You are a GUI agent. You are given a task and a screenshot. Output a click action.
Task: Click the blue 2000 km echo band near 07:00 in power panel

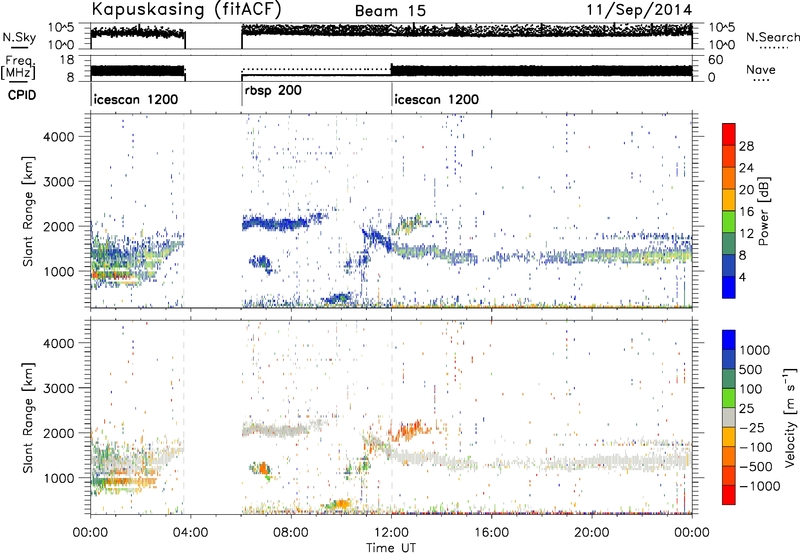[276, 223]
